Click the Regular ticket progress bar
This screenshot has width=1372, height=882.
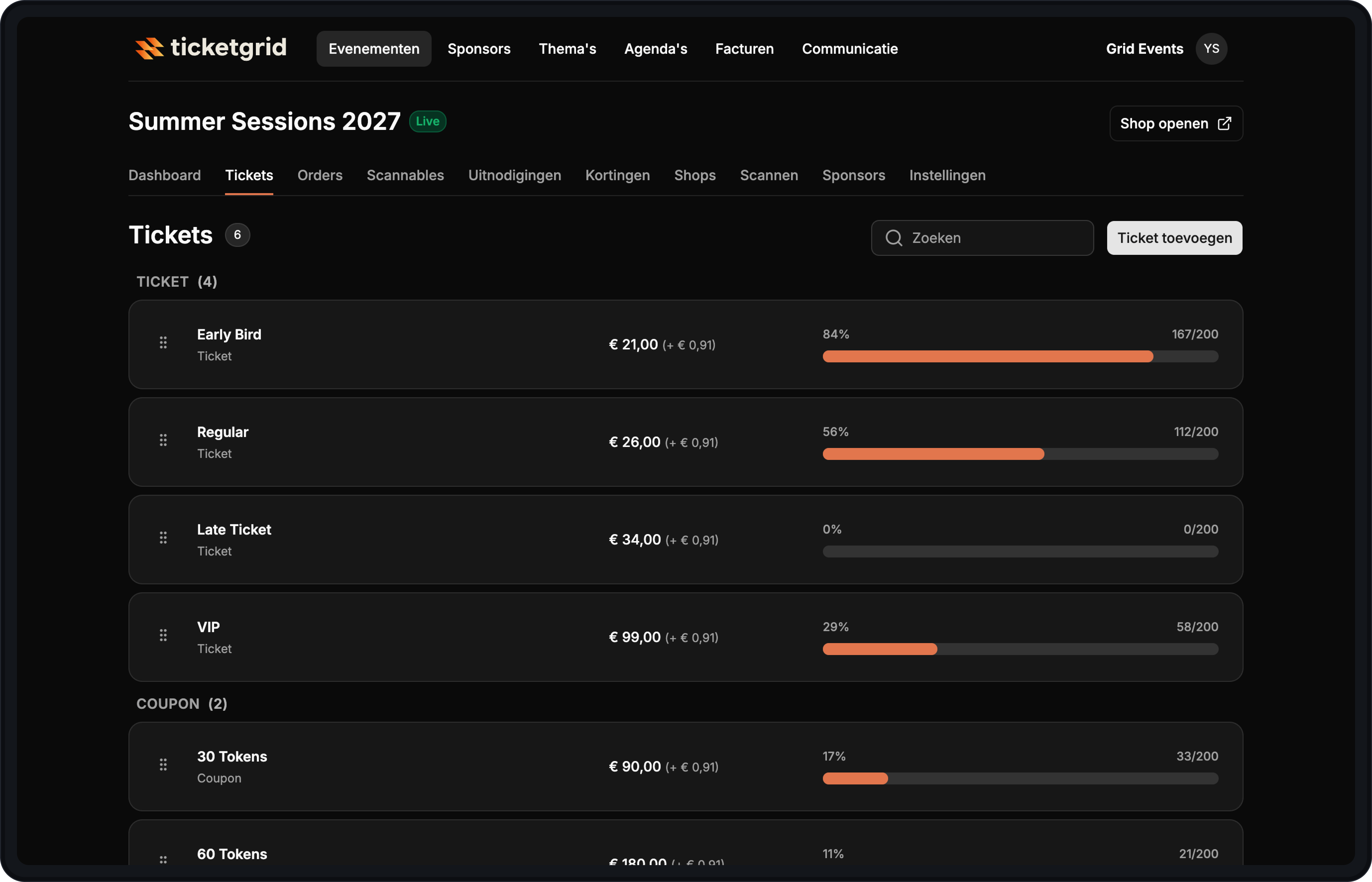1020,454
